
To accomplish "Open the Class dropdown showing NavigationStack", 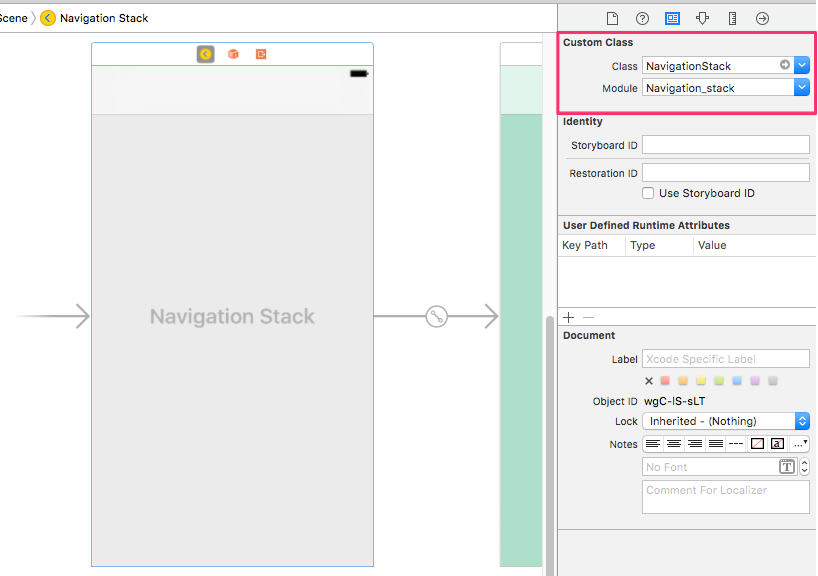I will point(800,65).
